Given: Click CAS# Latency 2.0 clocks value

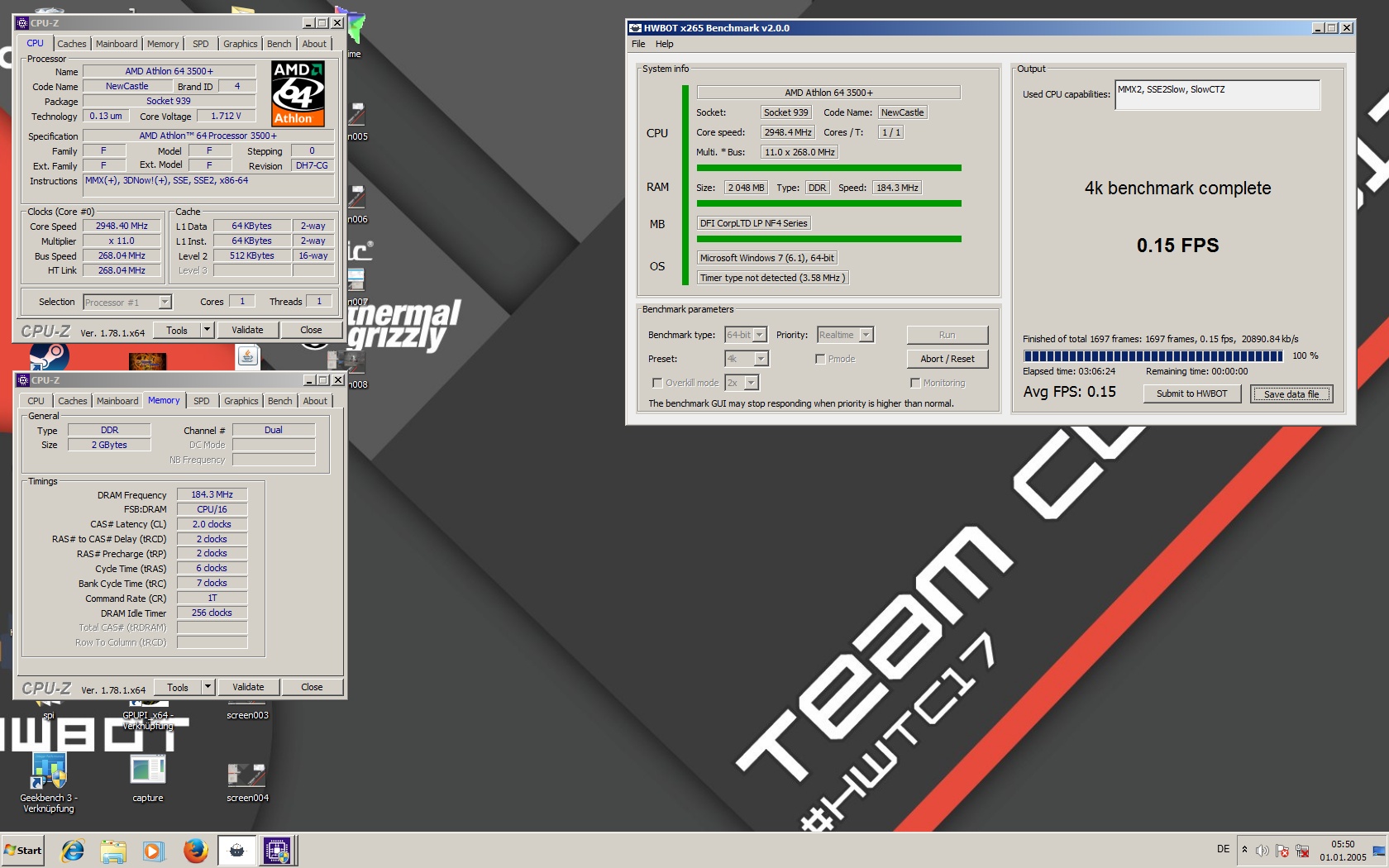Looking at the screenshot, I should [x=212, y=524].
